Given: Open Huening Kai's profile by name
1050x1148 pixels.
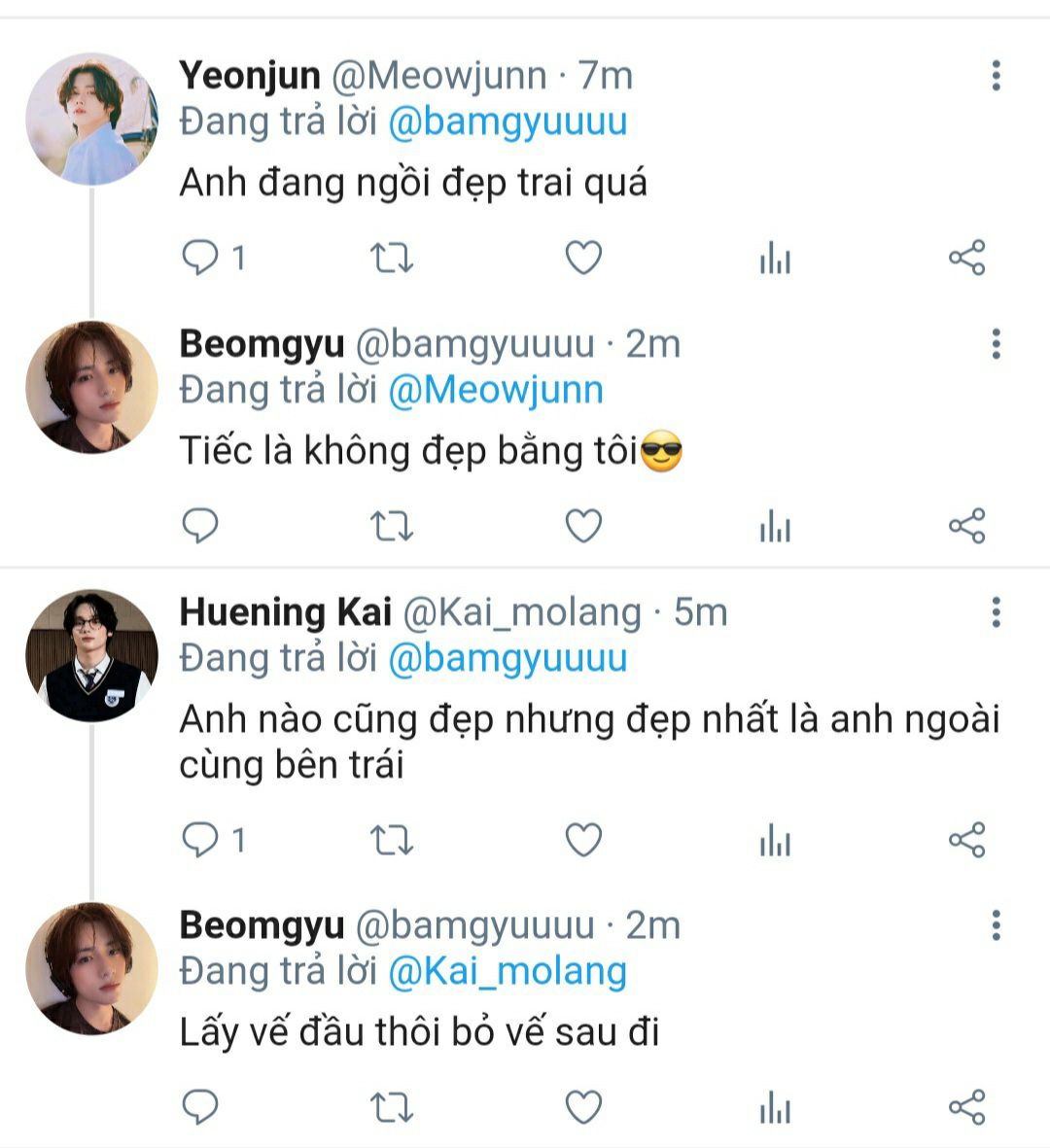Looking at the screenshot, I should click(x=285, y=612).
